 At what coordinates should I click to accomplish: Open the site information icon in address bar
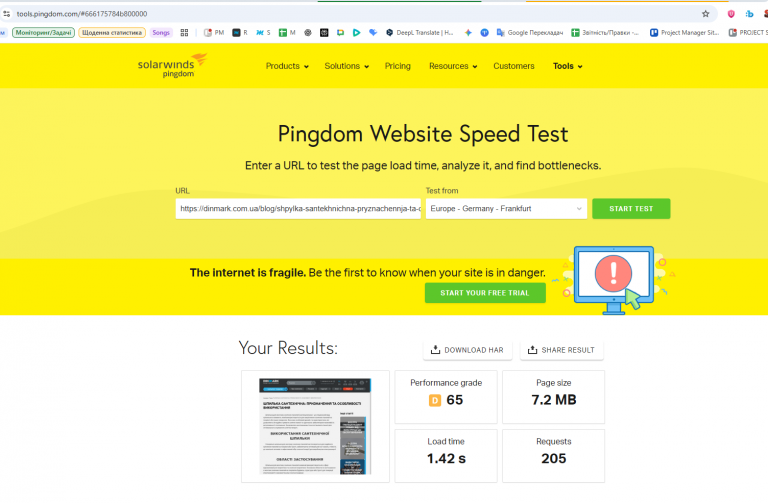[6, 14]
